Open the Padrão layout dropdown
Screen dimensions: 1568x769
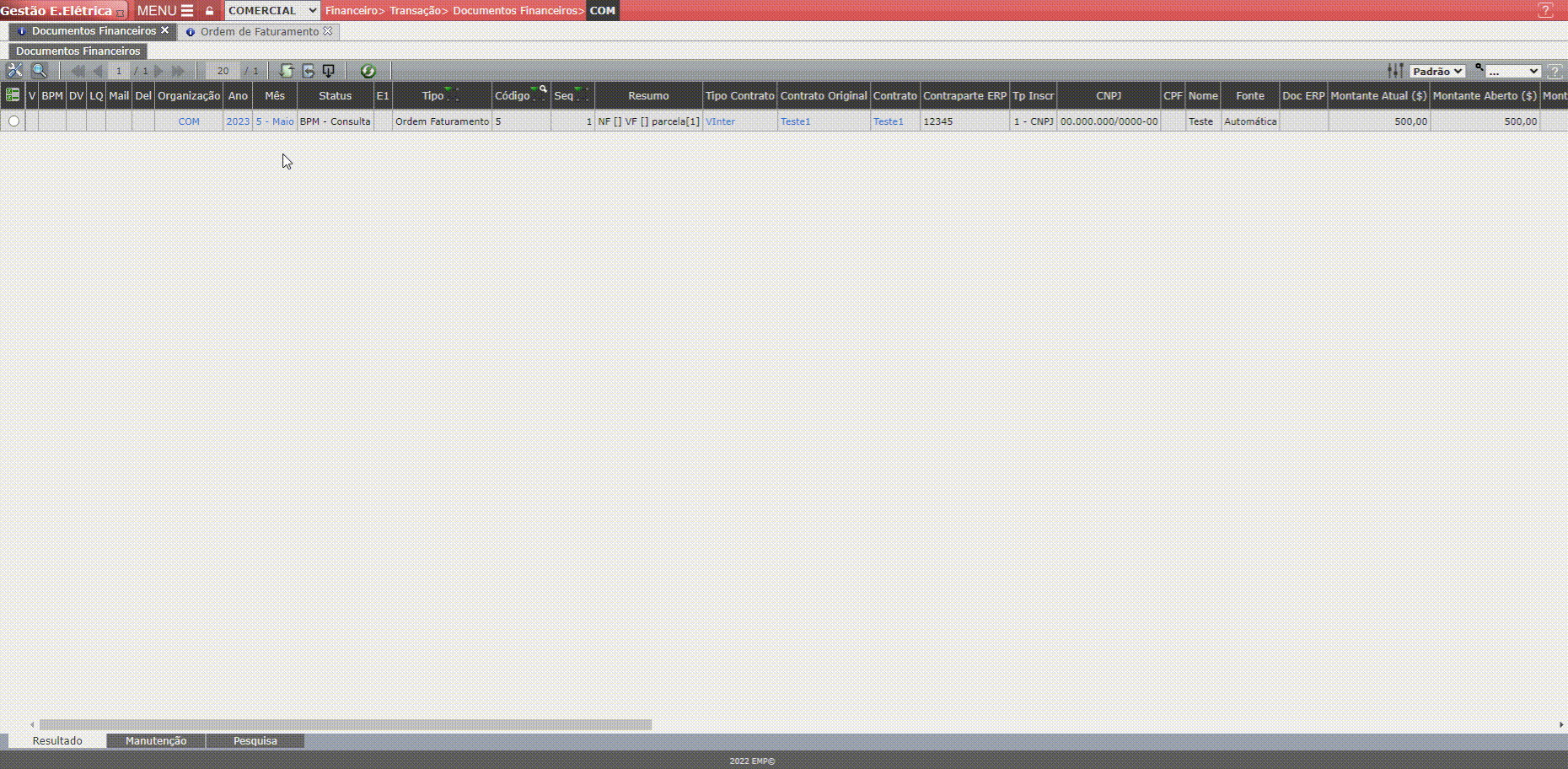(1436, 72)
